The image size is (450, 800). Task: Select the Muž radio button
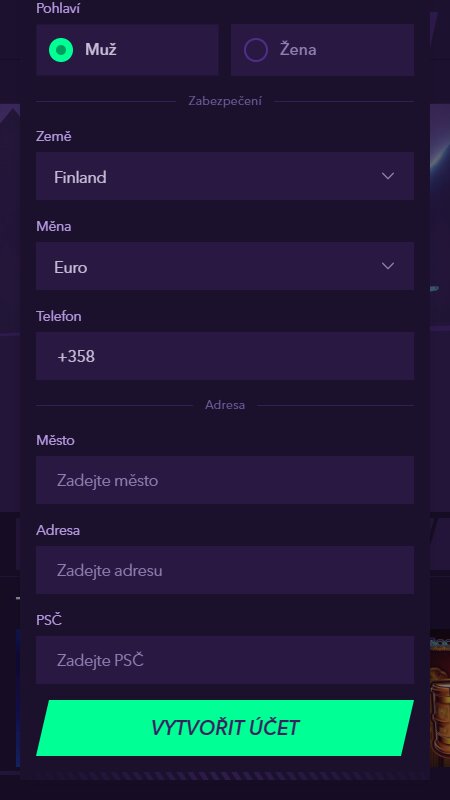(61, 50)
